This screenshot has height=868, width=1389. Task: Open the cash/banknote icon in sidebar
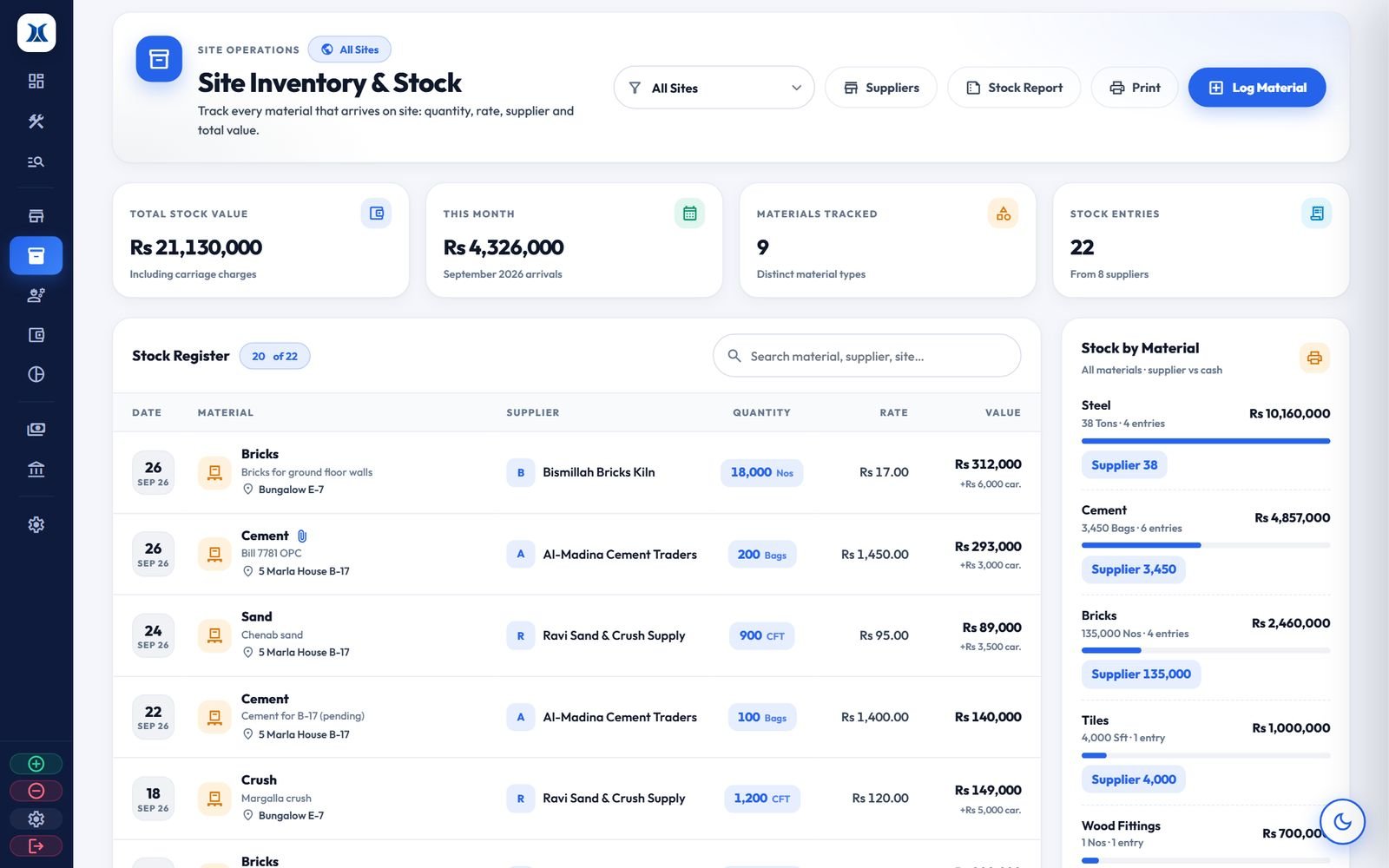(36, 429)
